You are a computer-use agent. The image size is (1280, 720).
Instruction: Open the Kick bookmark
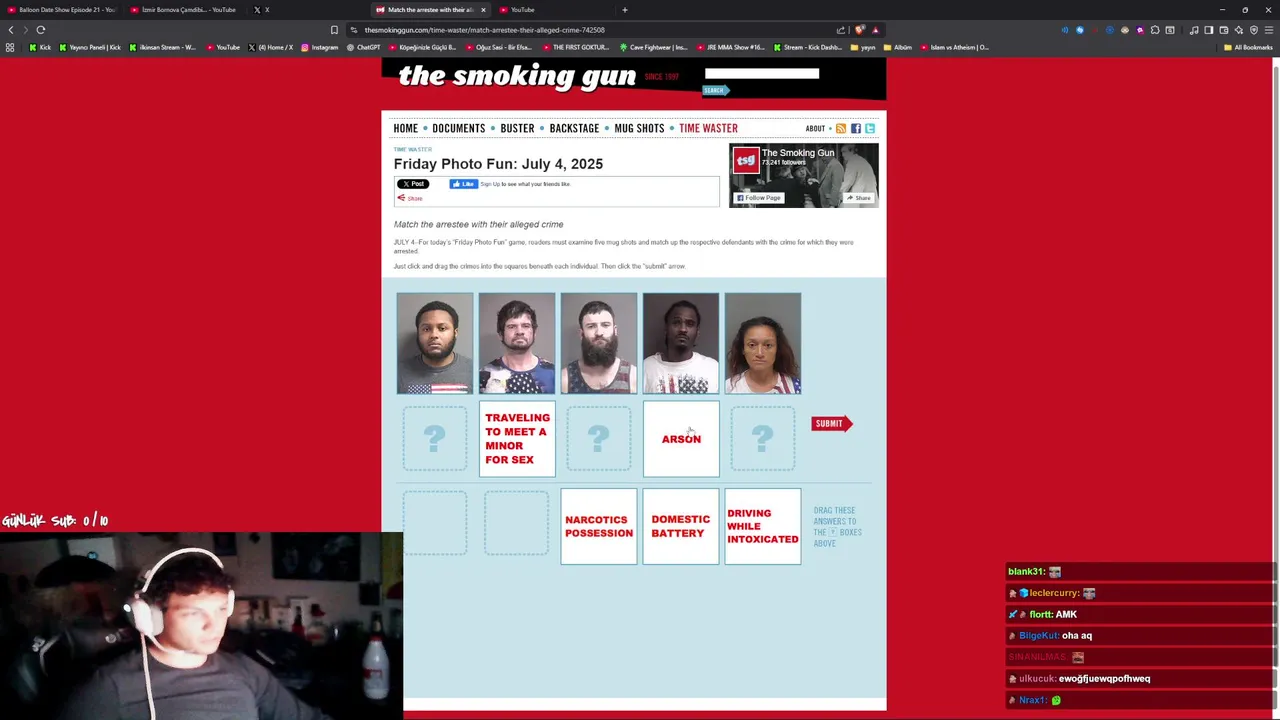pyautogui.click(x=40, y=47)
